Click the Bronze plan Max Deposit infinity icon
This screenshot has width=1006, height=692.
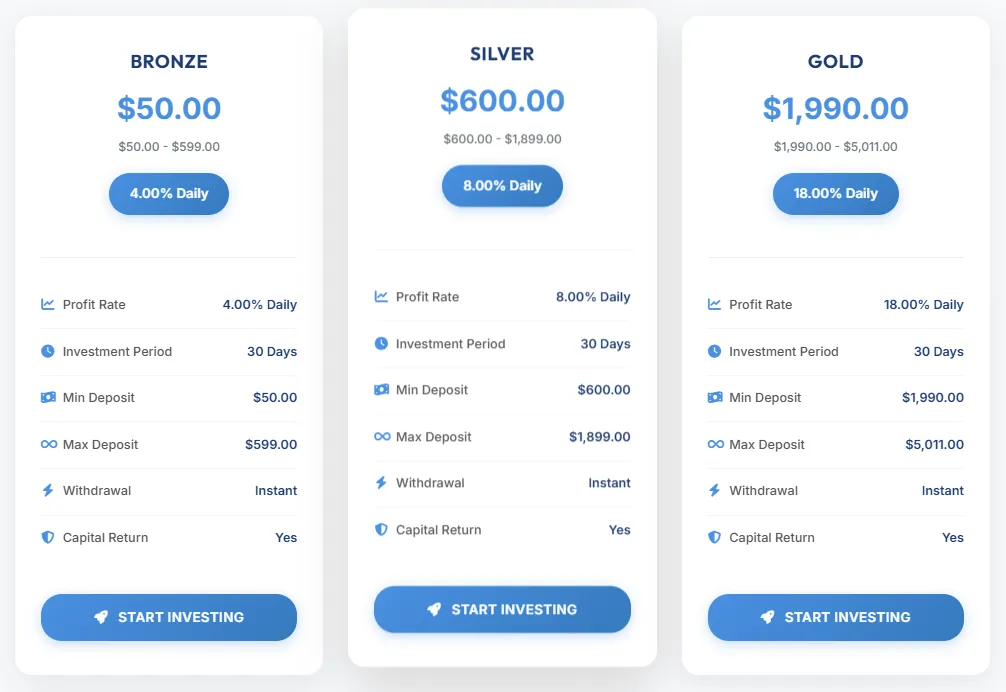[48, 444]
